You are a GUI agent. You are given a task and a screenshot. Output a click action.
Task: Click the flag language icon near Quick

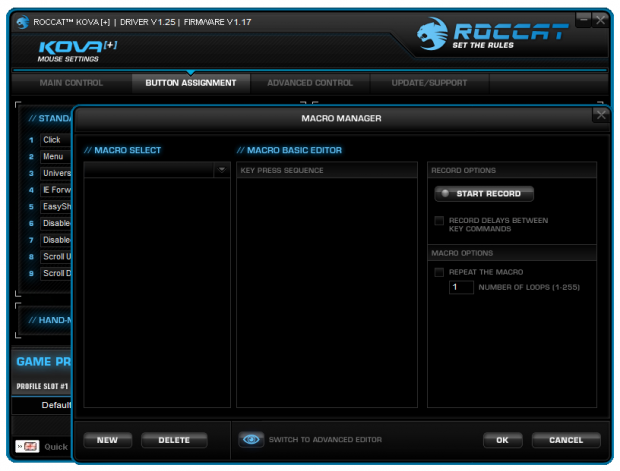pyautogui.click(x=27, y=446)
